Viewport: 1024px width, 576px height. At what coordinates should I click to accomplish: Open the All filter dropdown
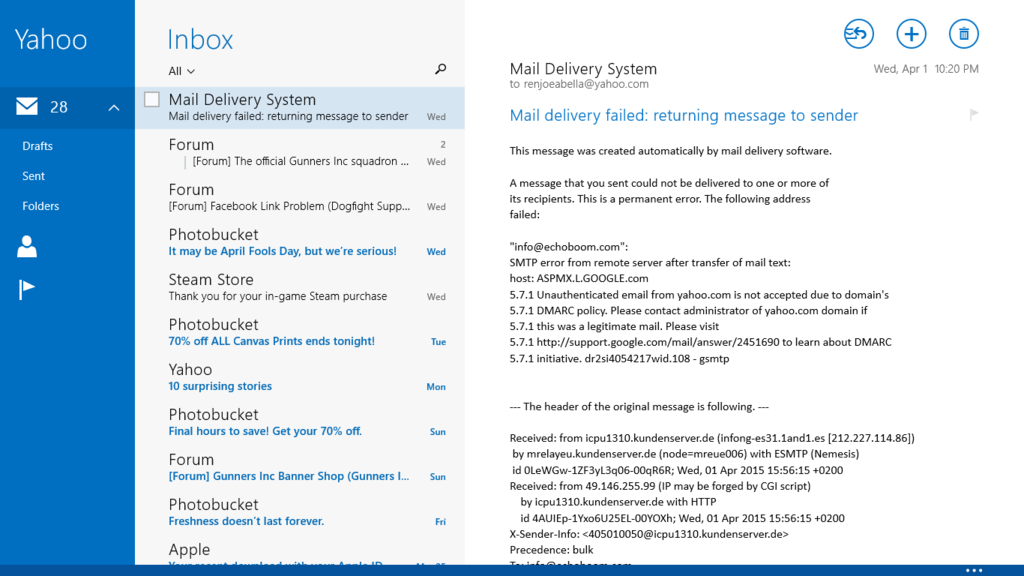(182, 71)
